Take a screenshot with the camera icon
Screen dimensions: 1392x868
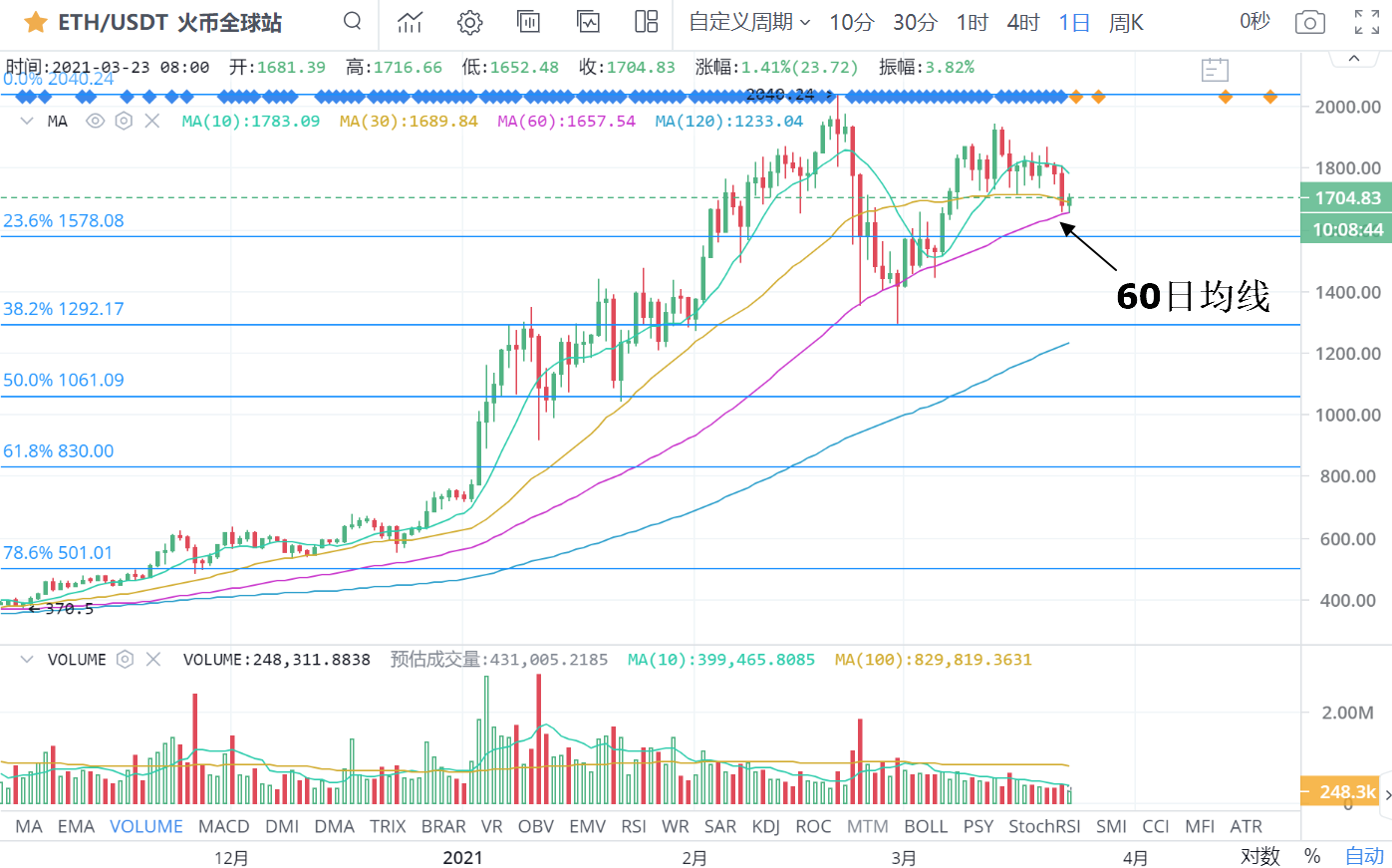point(1309,22)
